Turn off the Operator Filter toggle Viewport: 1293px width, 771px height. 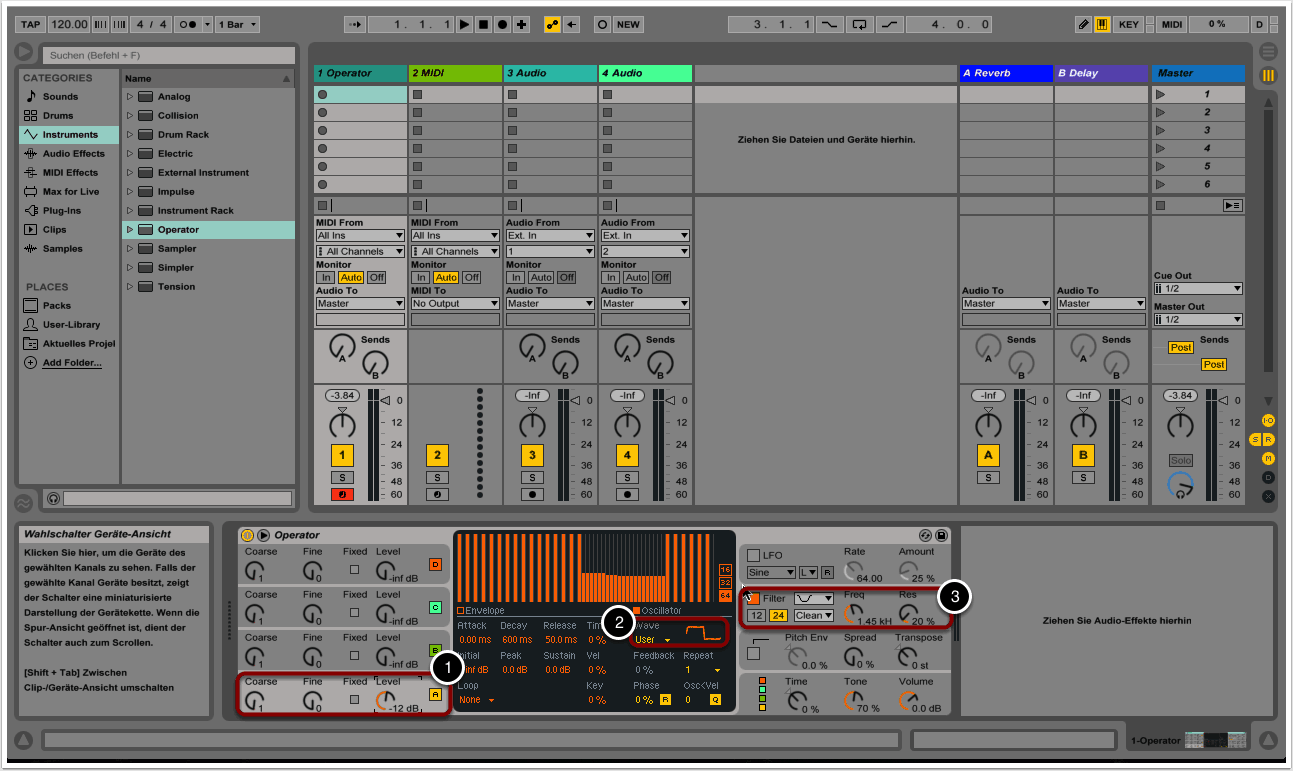pos(754,598)
